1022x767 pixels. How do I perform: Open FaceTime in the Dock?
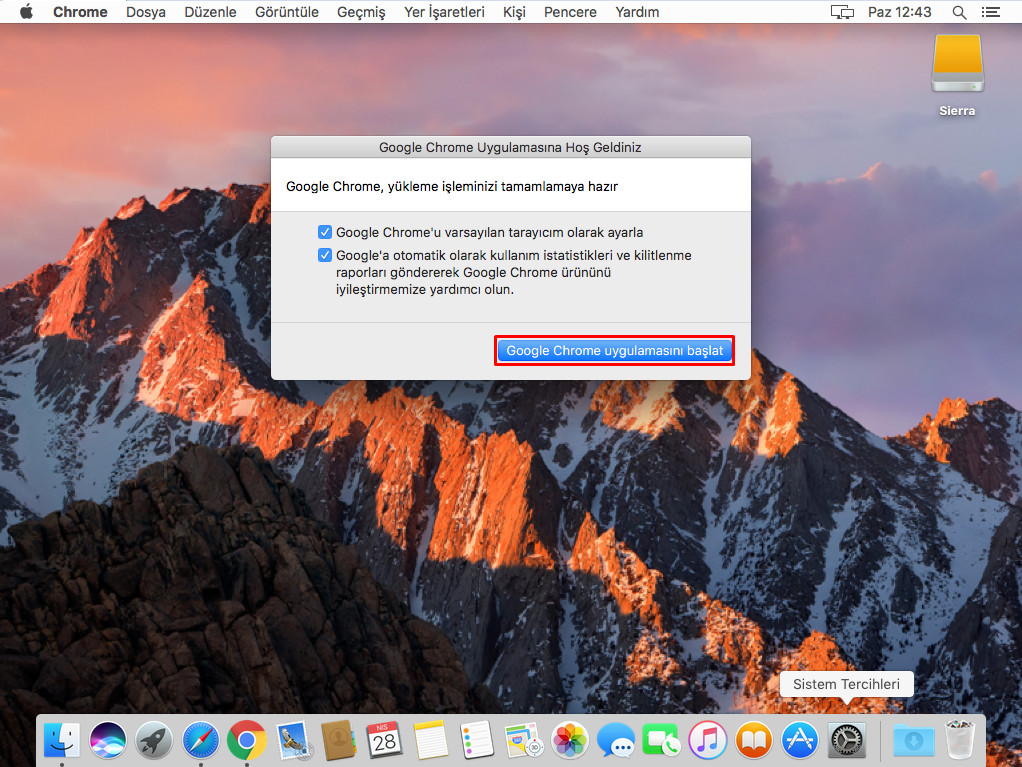662,740
